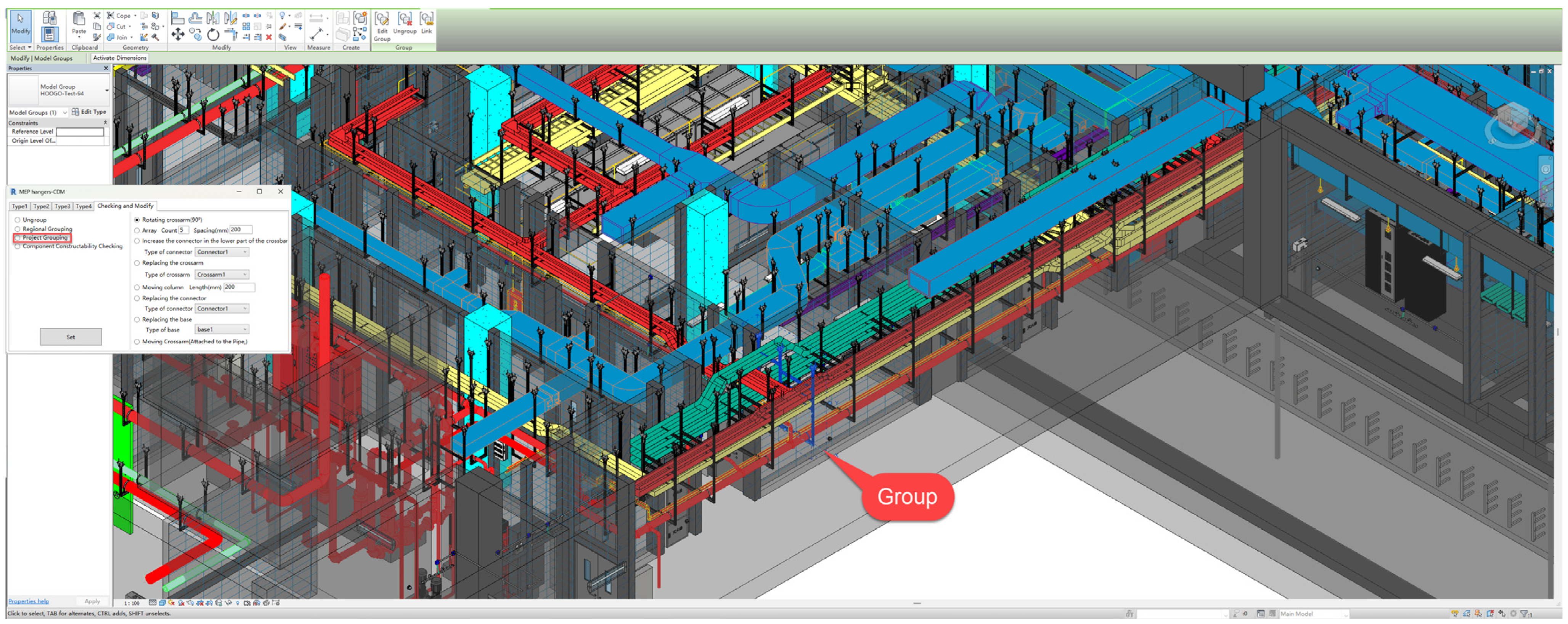Click the red Delete X icon
The width and height of the screenshot is (1568, 624).
[x=268, y=37]
